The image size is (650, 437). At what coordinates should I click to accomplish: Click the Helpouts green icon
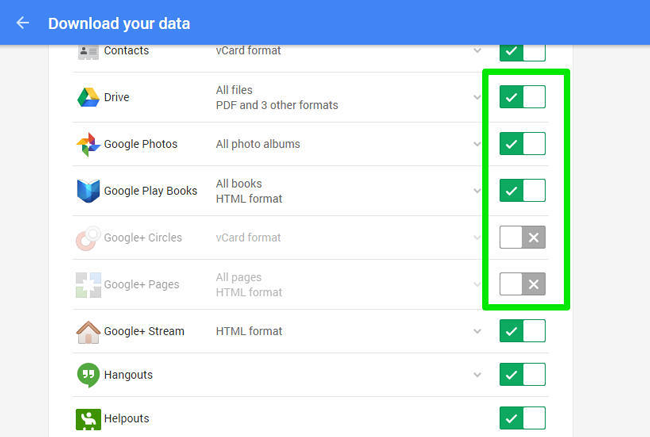pos(88,419)
